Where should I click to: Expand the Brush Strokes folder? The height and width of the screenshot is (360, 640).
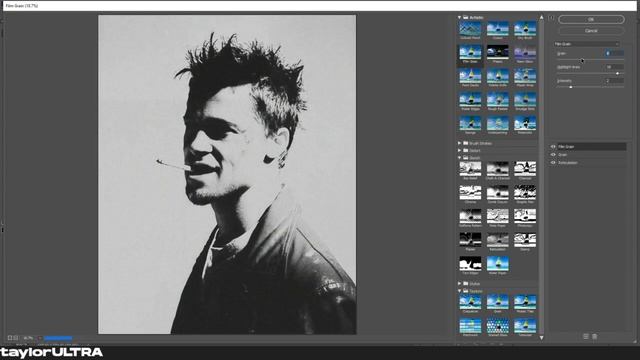point(459,143)
